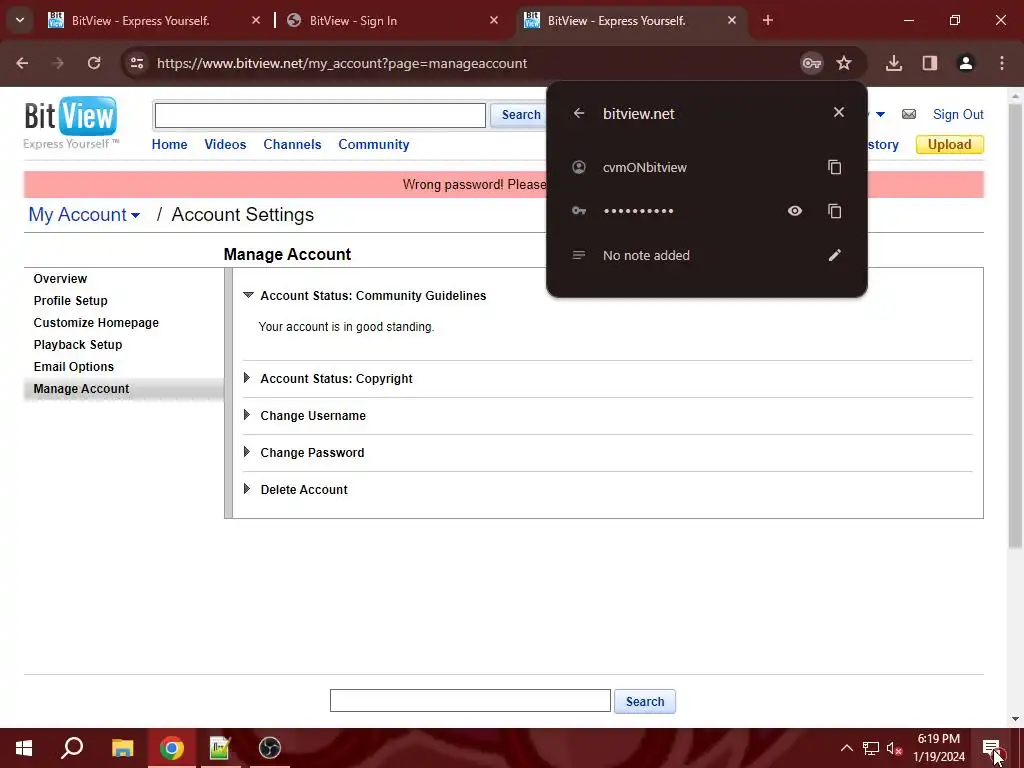
Task: Open the inbox envelope icon
Action: (908, 114)
